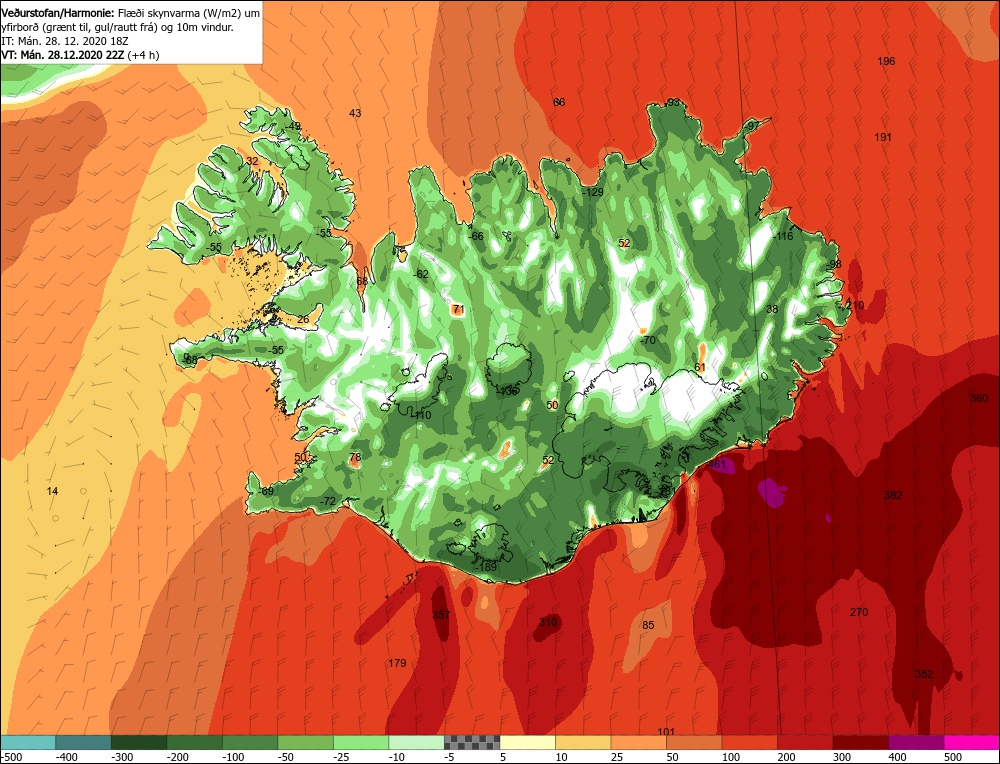Click the value -69 on the Reykjanes peninsula
The height and width of the screenshot is (764, 1000).
pos(265,491)
